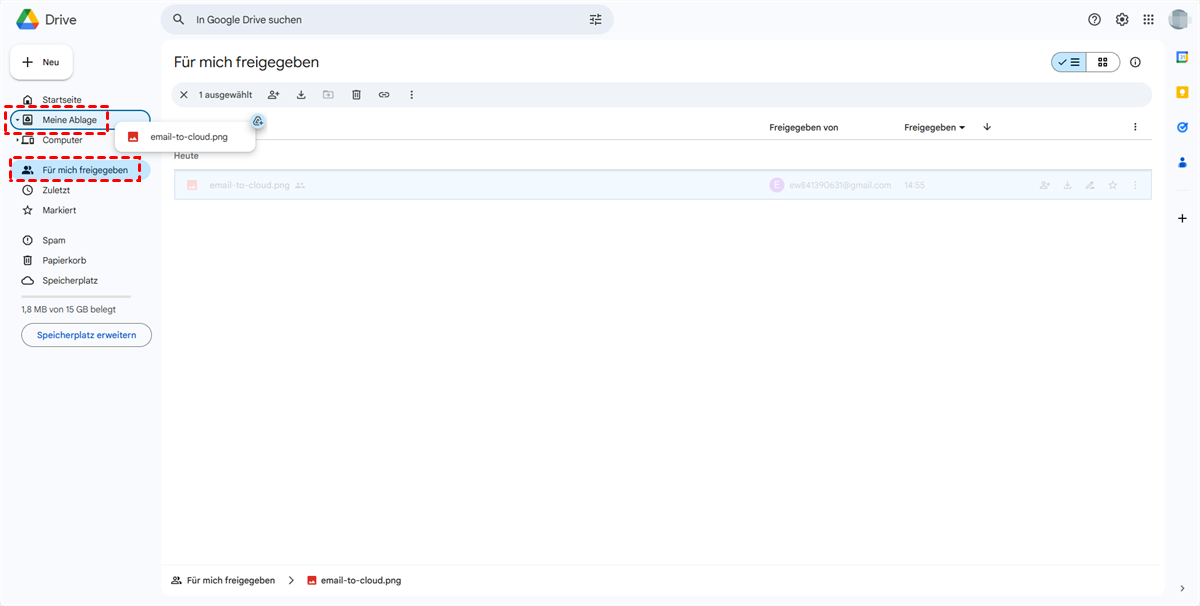Click the sharer email address in row
Viewport: 1200px width, 606px height.
[x=840, y=185]
